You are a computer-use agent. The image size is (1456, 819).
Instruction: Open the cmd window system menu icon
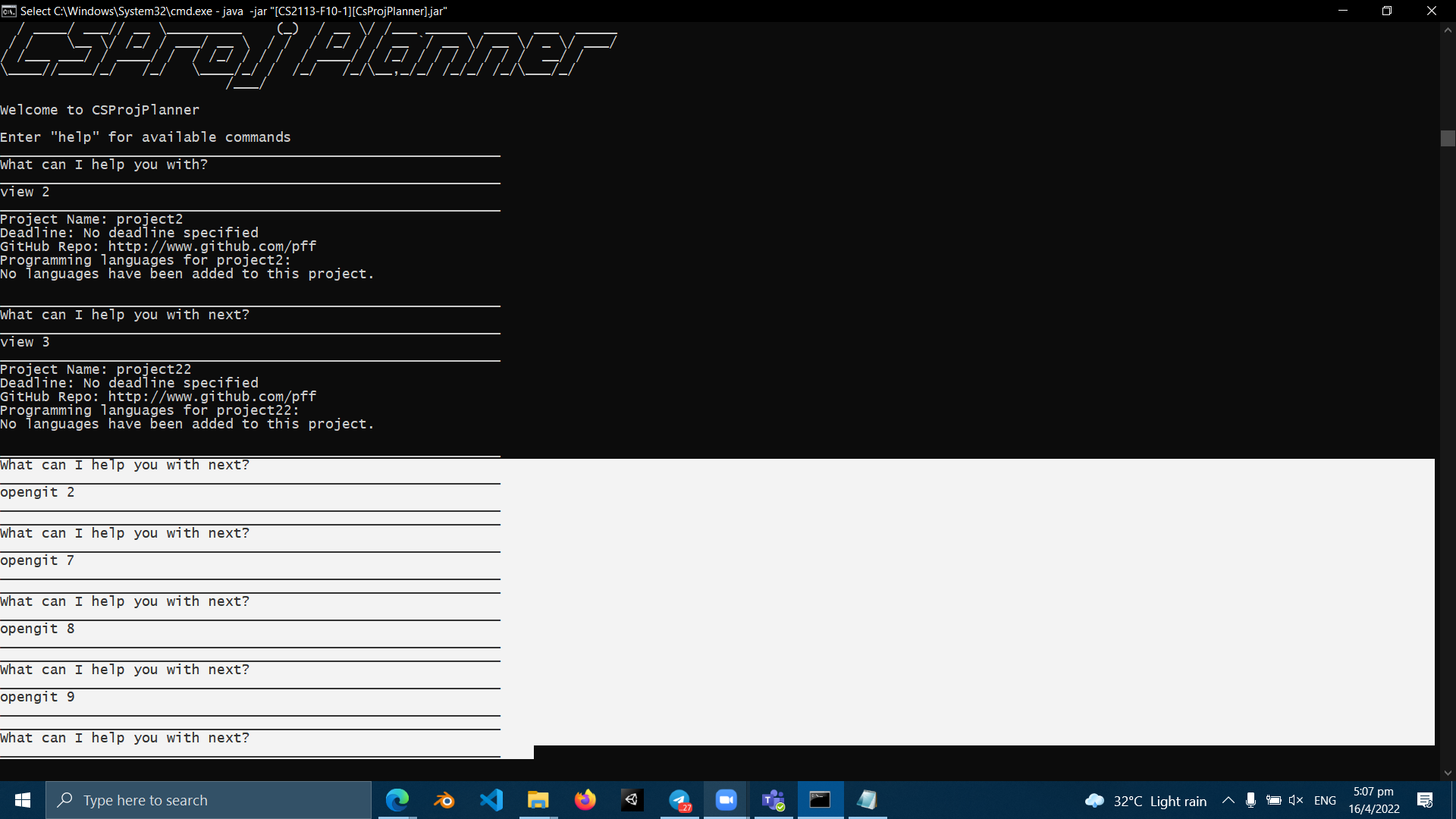[x=9, y=11]
